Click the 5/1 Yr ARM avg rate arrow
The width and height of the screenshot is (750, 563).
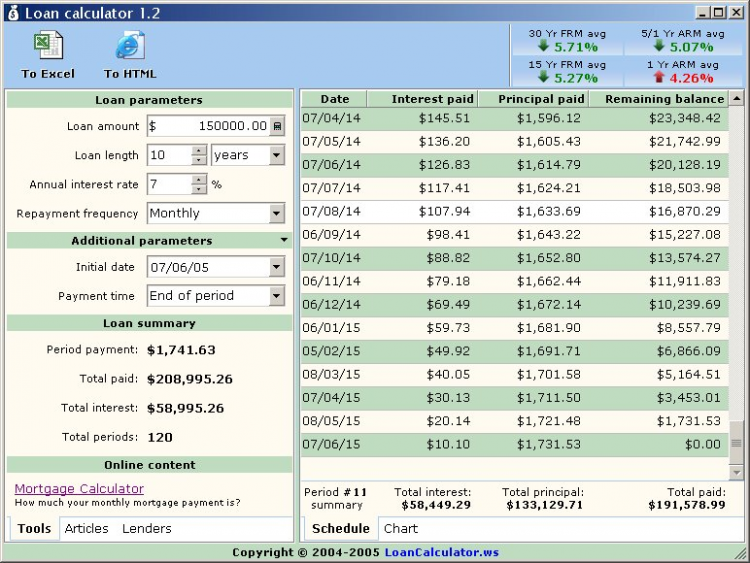[x=657, y=46]
